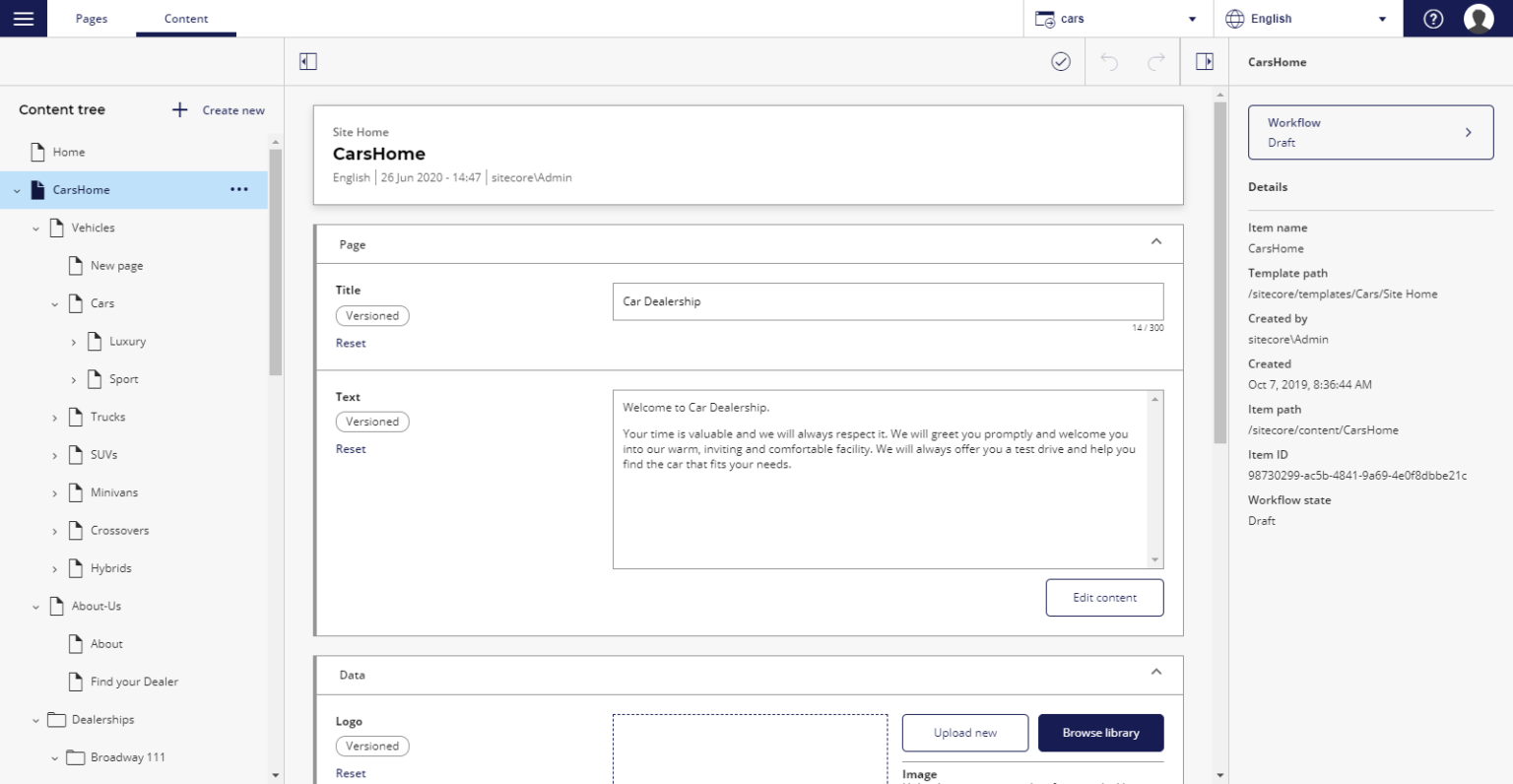
Task: Click the undo icon
Action: click(x=1109, y=61)
